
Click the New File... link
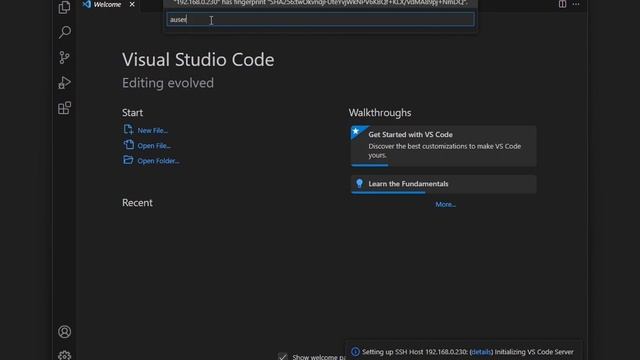pos(153,131)
